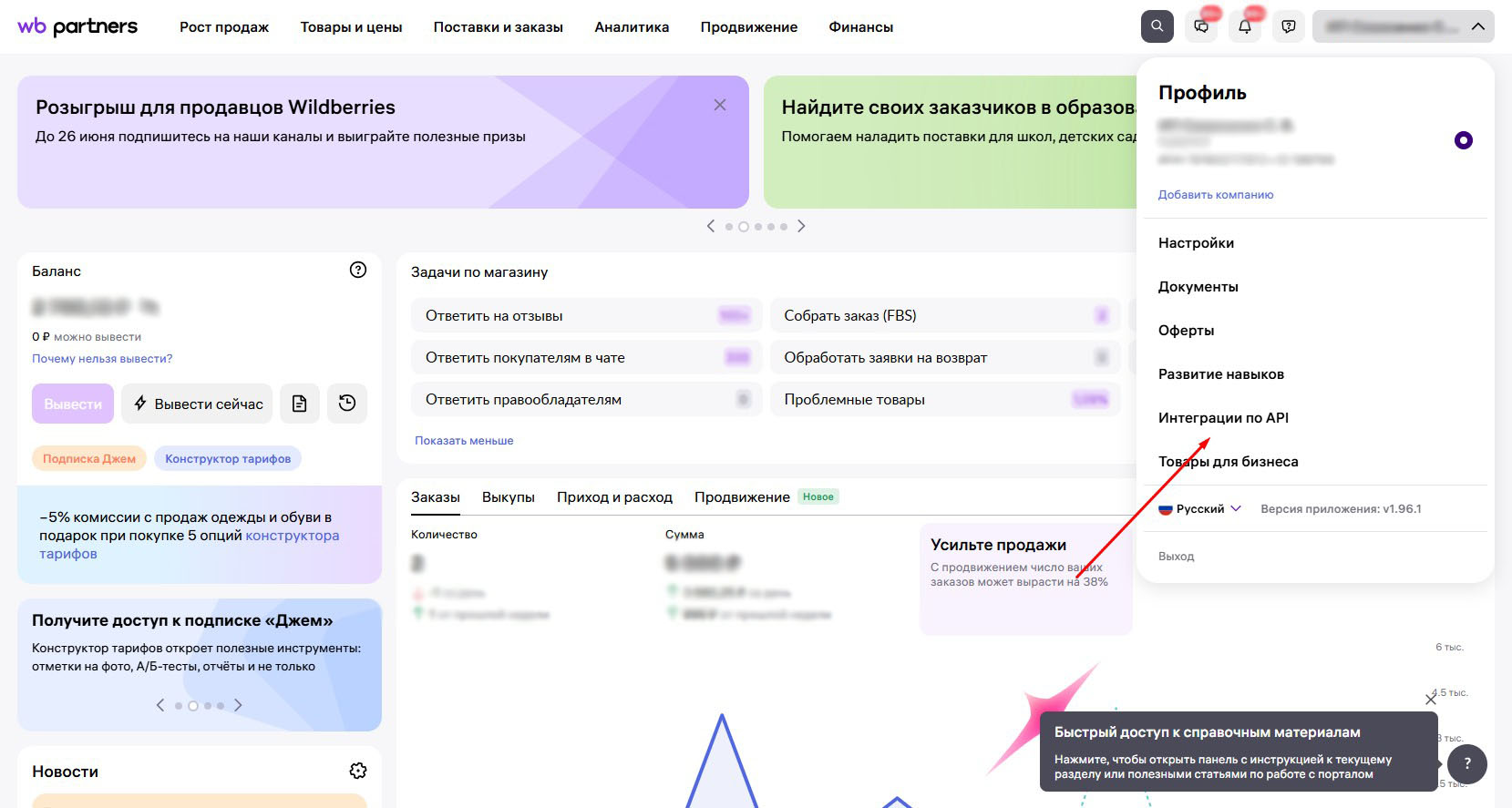Image resolution: width=1512 pixels, height=808 pixels.
Task: Open the balance document report icon
Action: pyautogui.click(x=299, y=404)
